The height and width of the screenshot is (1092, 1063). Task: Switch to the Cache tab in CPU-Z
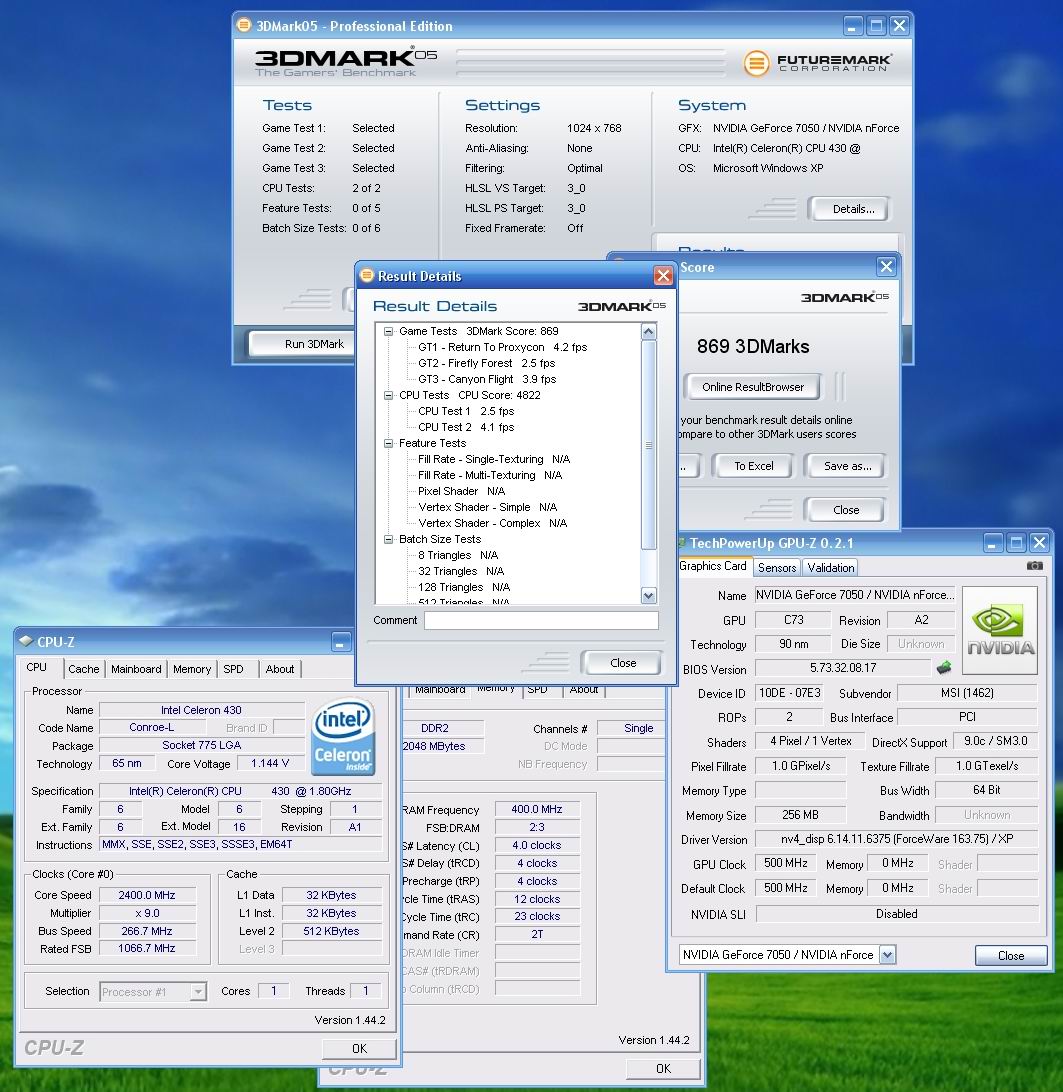[84, 669]
